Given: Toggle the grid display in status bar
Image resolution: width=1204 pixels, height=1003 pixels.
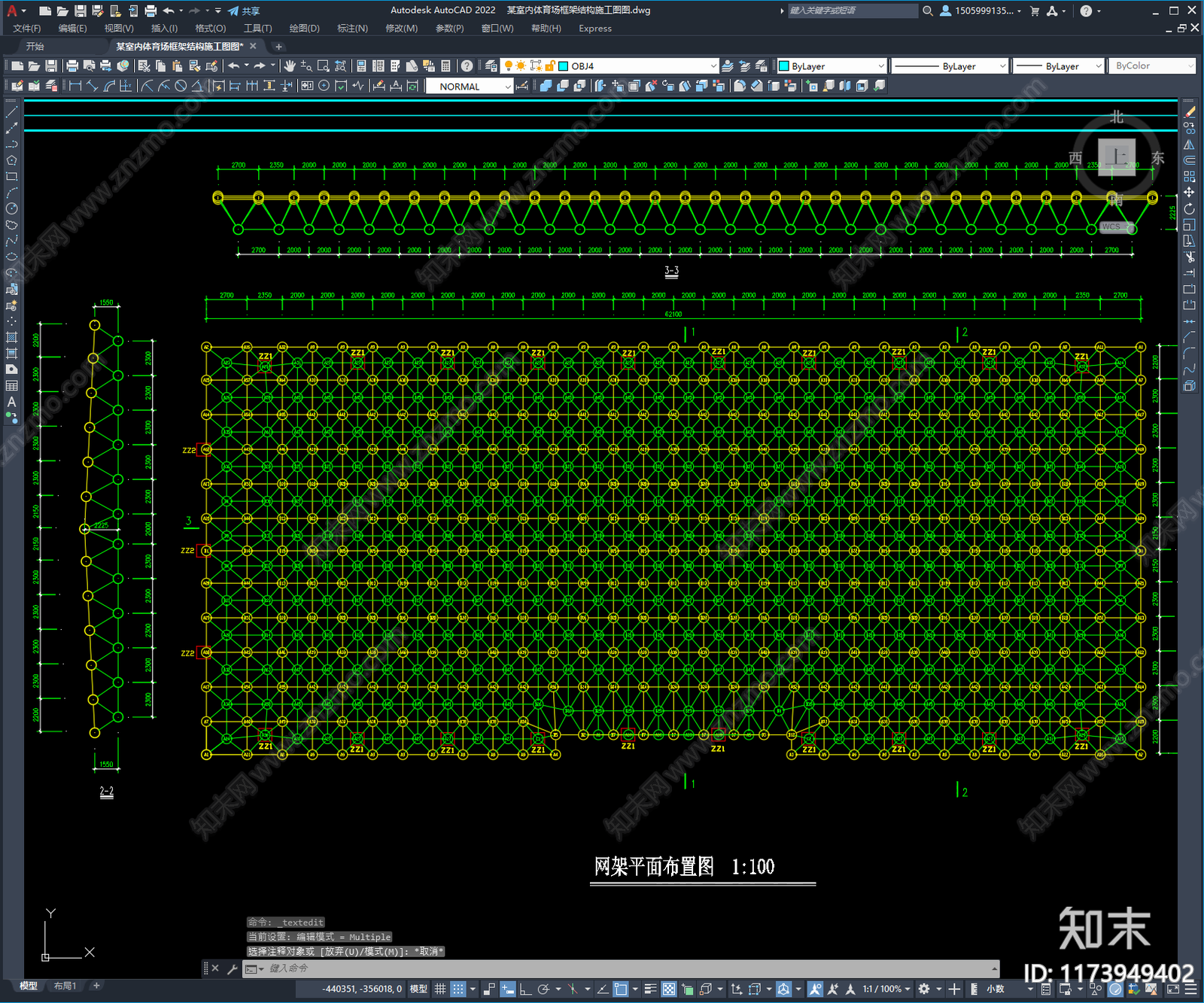Looking at the screenshot, I should pyautogui.click(x=441, y=989).
